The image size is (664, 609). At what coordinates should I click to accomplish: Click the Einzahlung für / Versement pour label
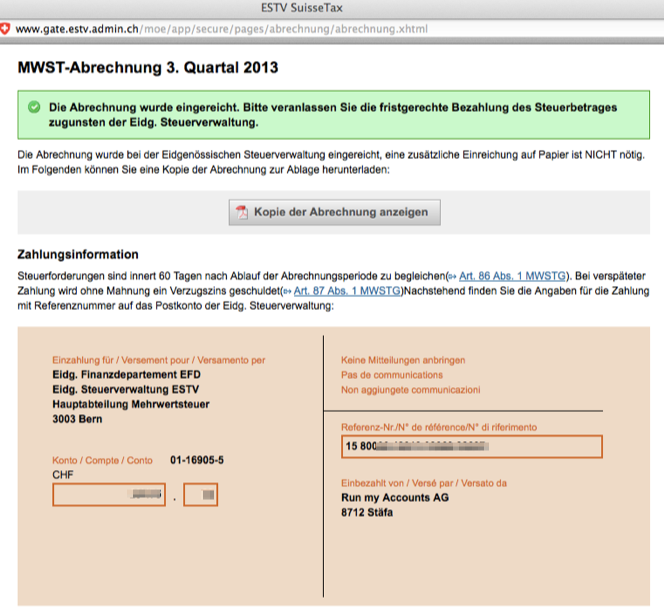click(159, 360)
